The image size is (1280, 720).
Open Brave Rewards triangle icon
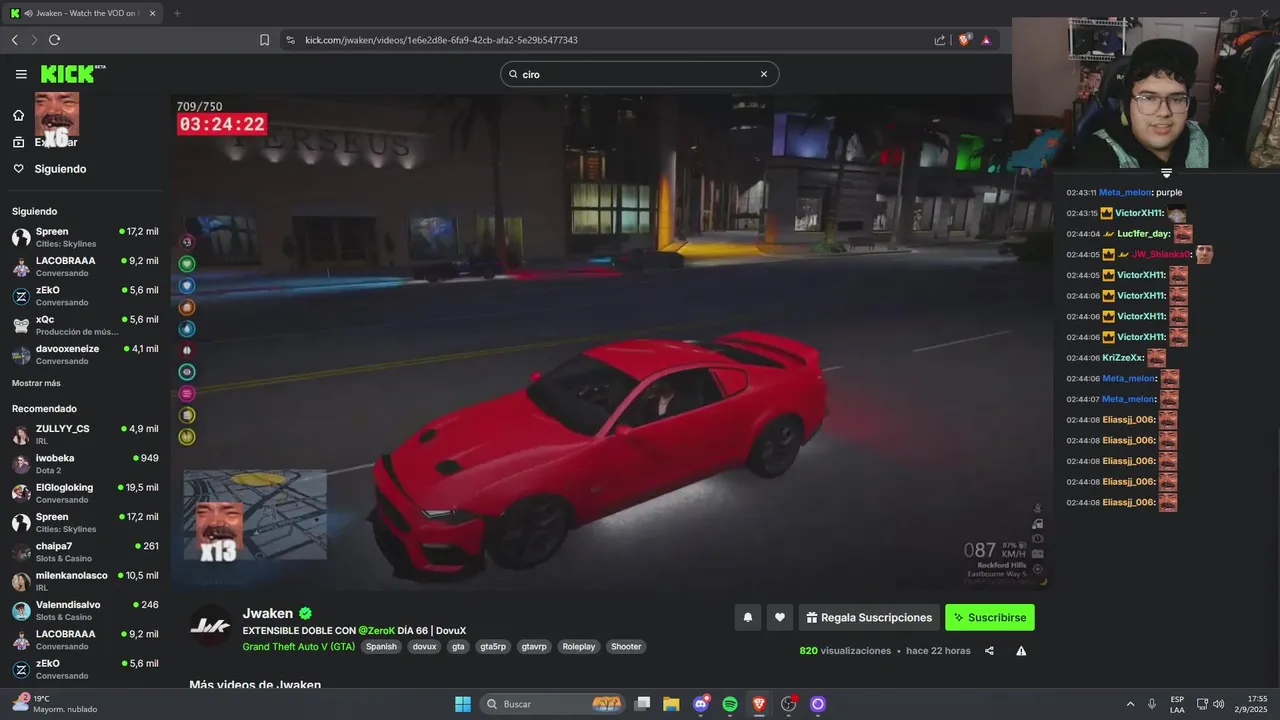[987, 40]
